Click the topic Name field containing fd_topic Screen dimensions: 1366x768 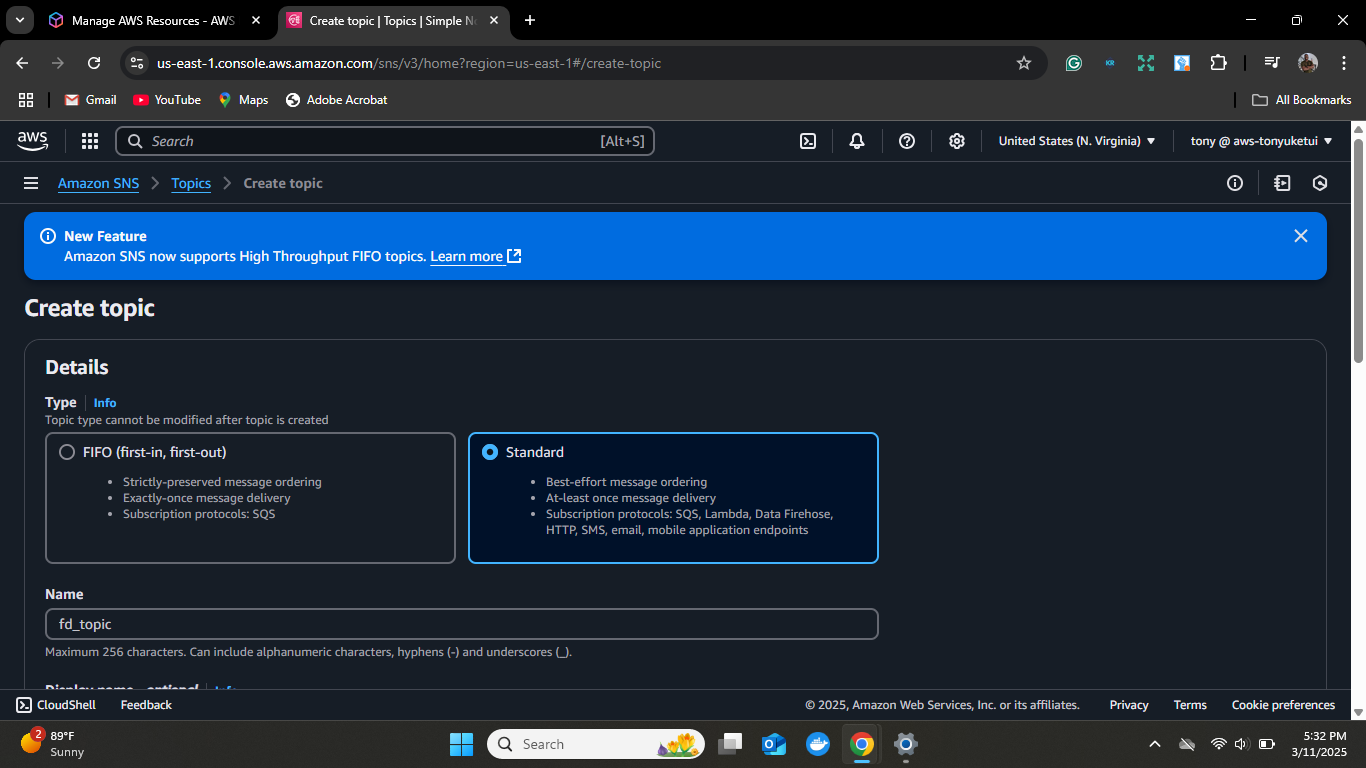click(x=462, y=624)
